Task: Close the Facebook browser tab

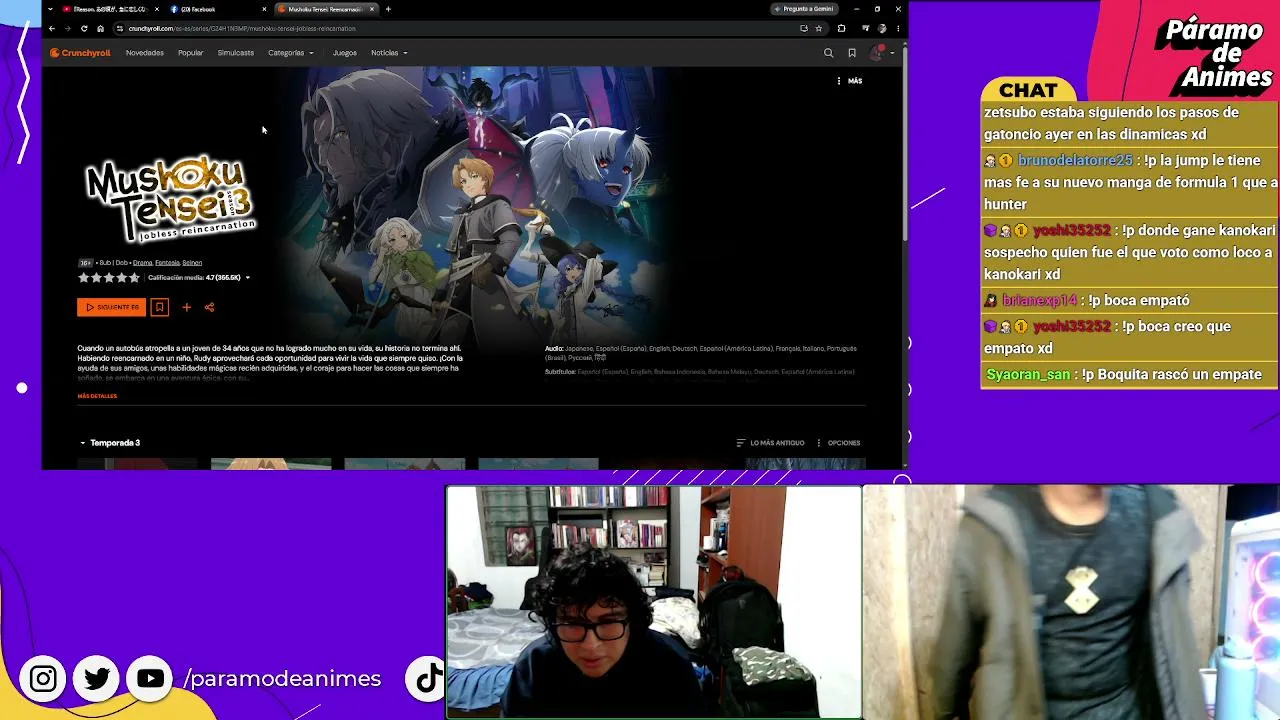Action: click(264, 9)
